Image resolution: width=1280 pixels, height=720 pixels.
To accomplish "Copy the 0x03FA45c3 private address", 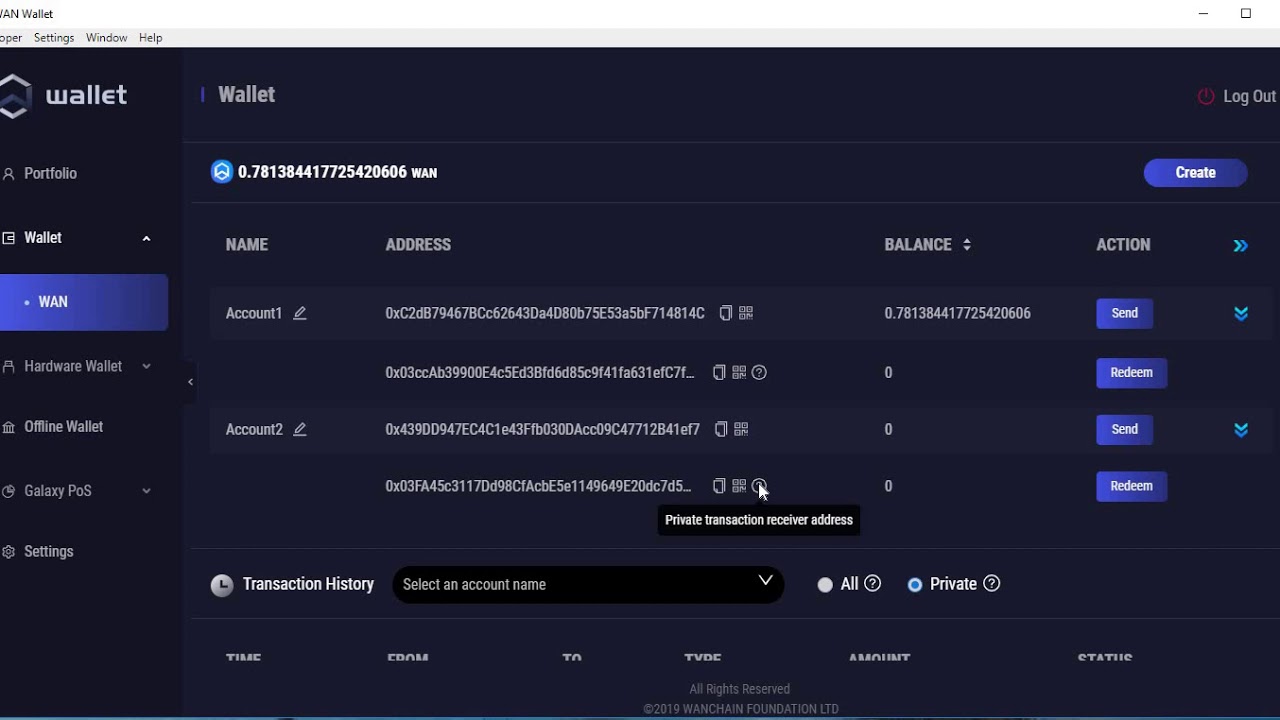I will click(x=719, y=486).
